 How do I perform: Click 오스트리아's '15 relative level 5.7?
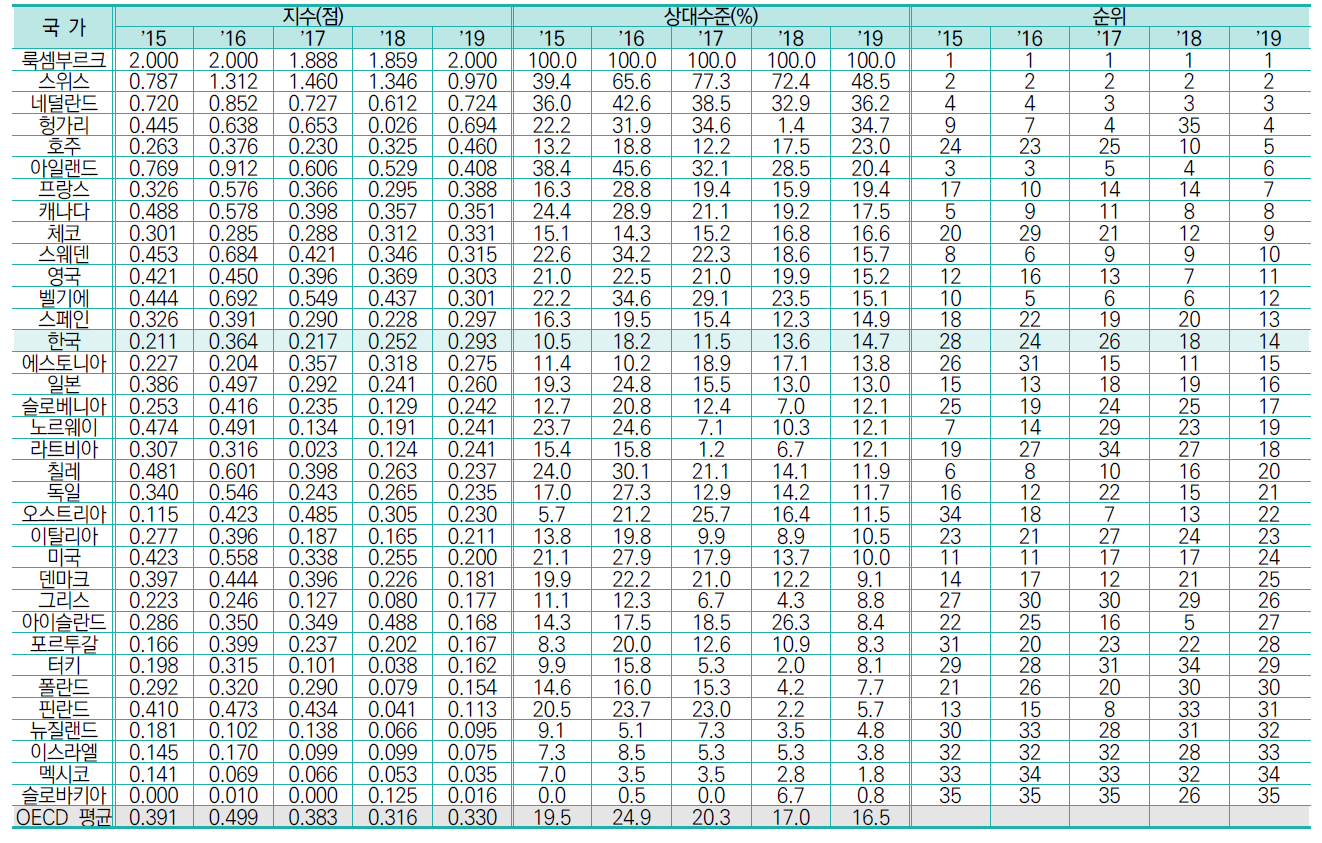552,516
